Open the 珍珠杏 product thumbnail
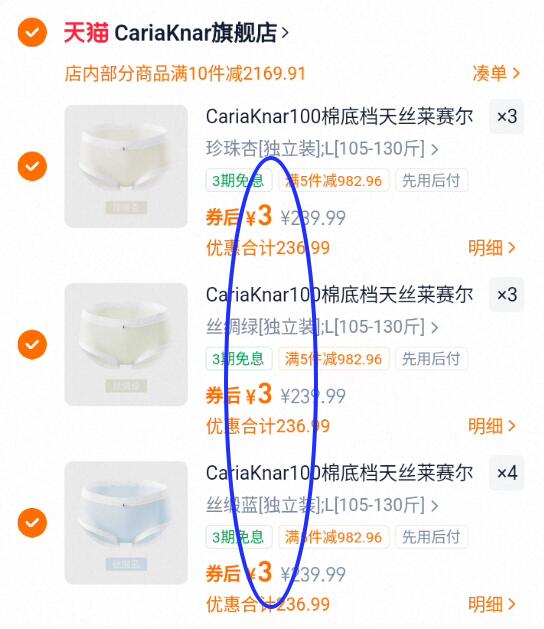The height and width of the screenshot is (629, 544). [126, 166]
